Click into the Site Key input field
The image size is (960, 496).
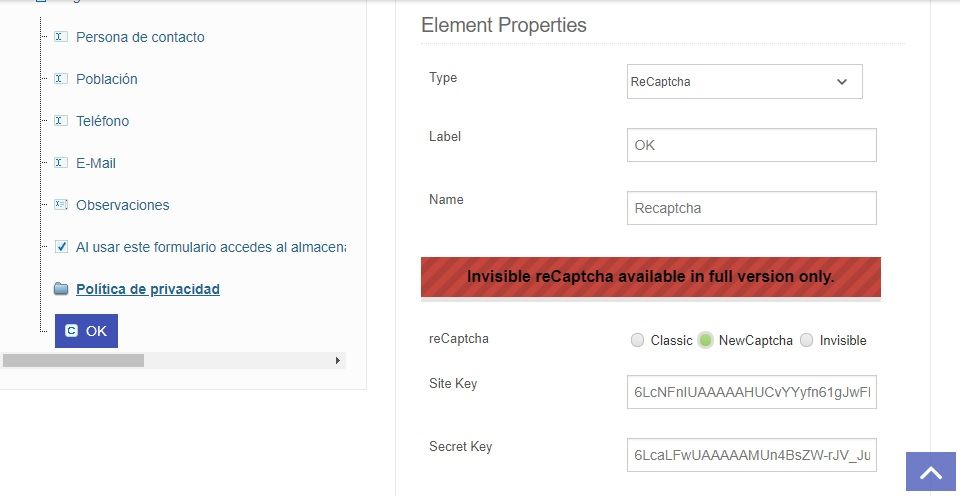(751, 392)
